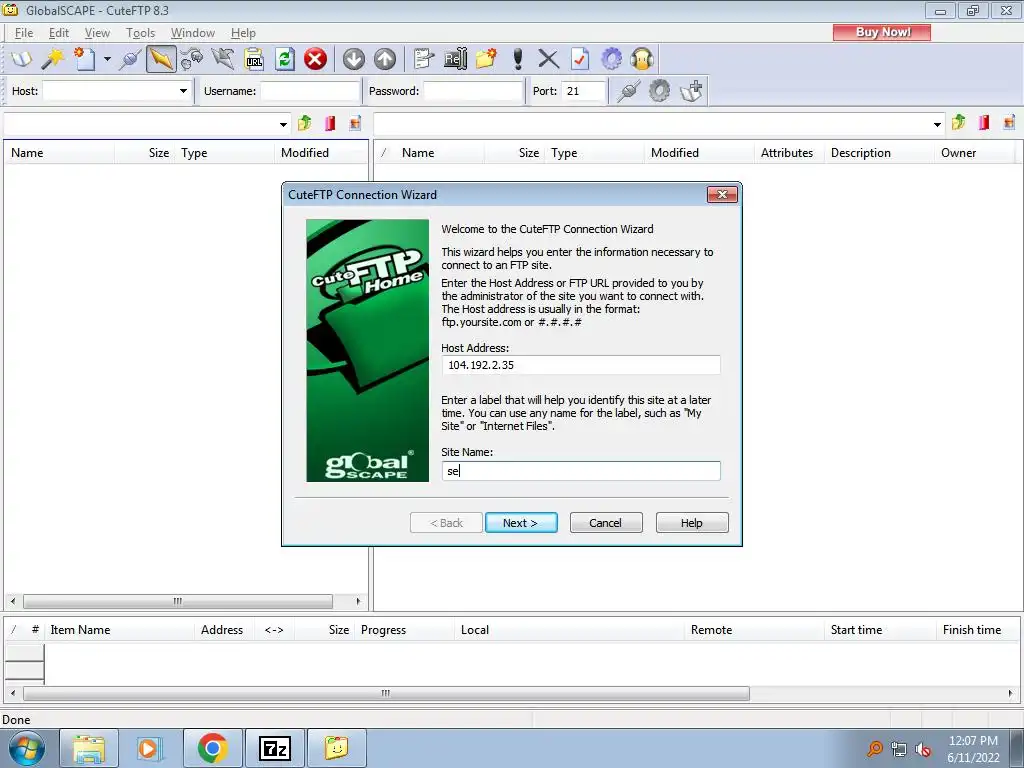1024x768 pixels.
Task: Toggle the Quick Connect bar lightning icon
Action: (x=161, y=59)
